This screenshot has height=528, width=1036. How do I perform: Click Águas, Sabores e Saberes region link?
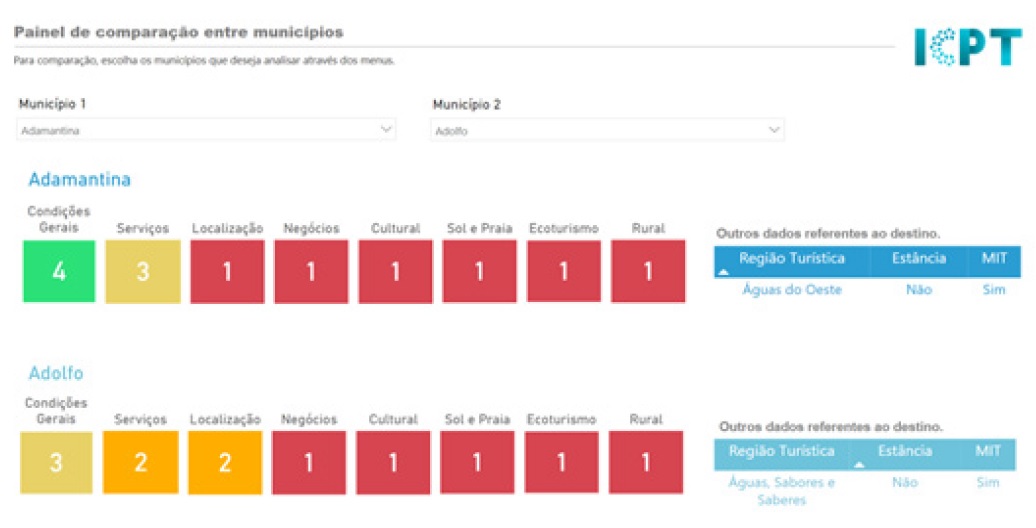coord(781,490)
